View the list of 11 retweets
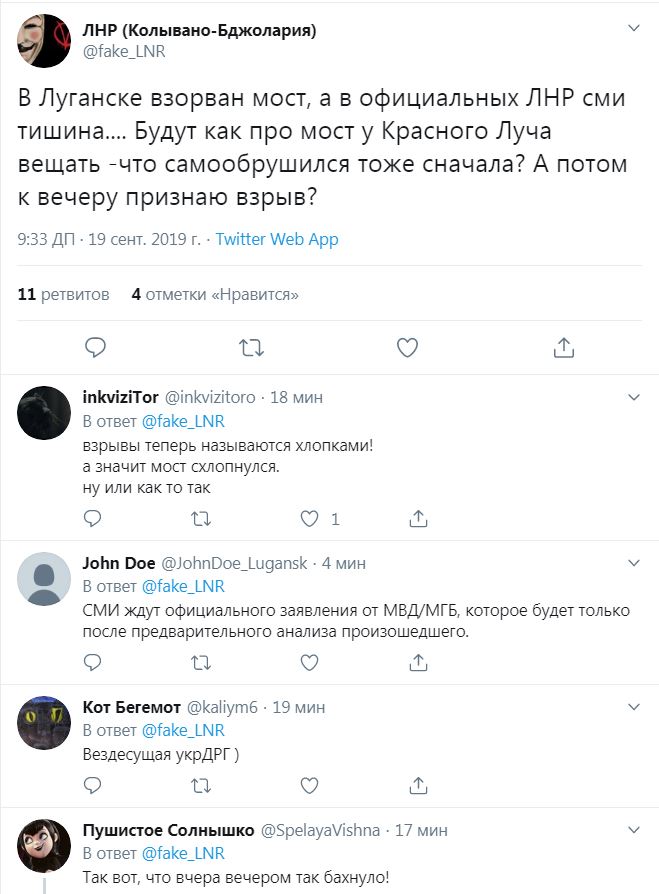 point(64,295)
